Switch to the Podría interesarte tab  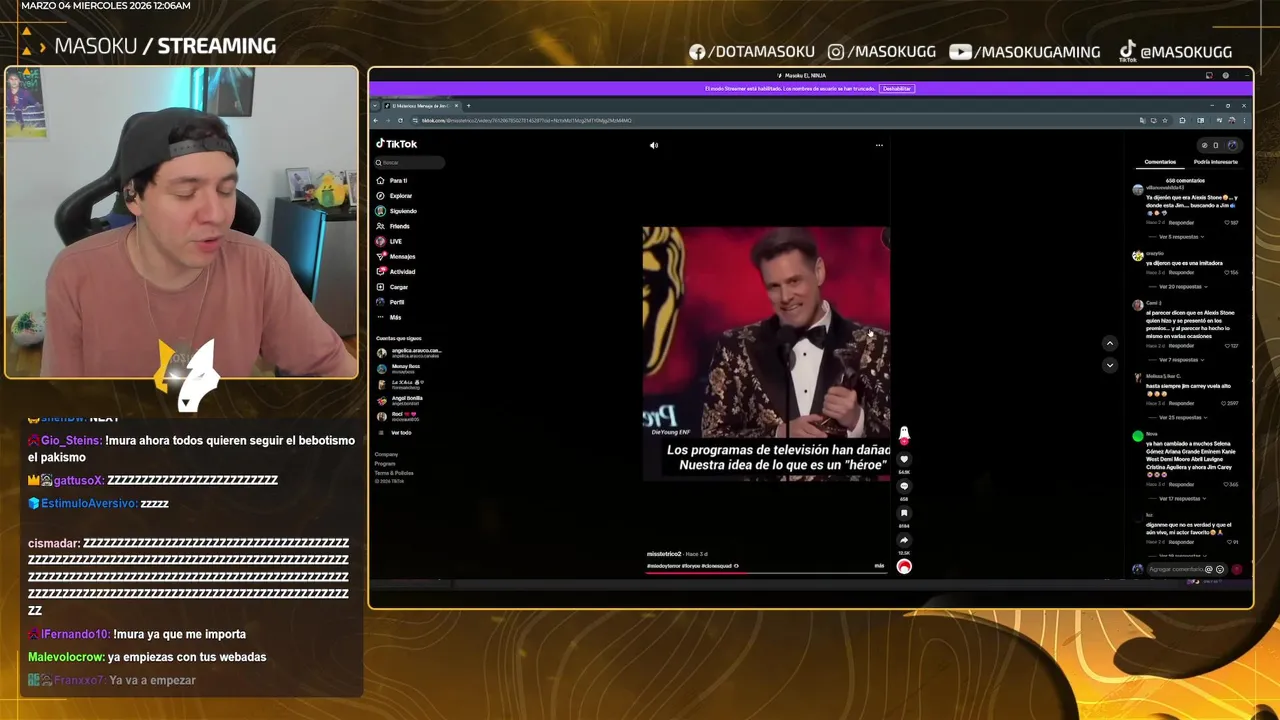tap(1215, 162)
